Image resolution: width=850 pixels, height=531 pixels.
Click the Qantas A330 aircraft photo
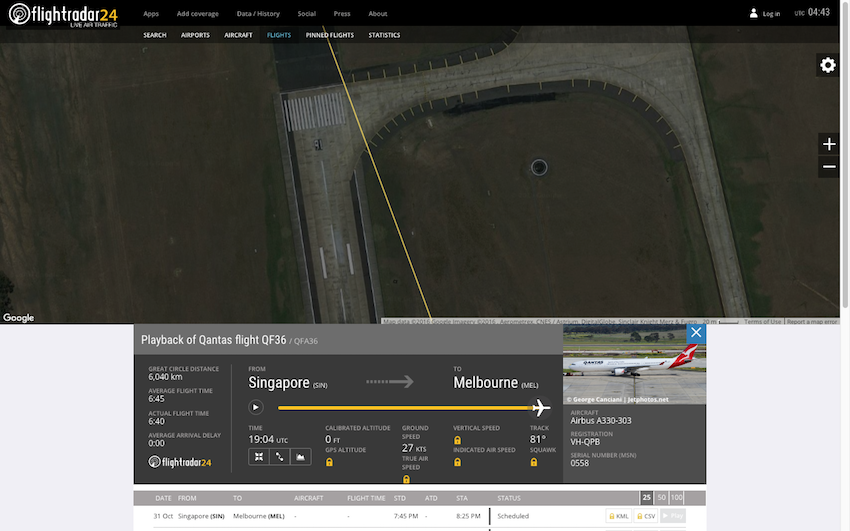coord(634,364)
